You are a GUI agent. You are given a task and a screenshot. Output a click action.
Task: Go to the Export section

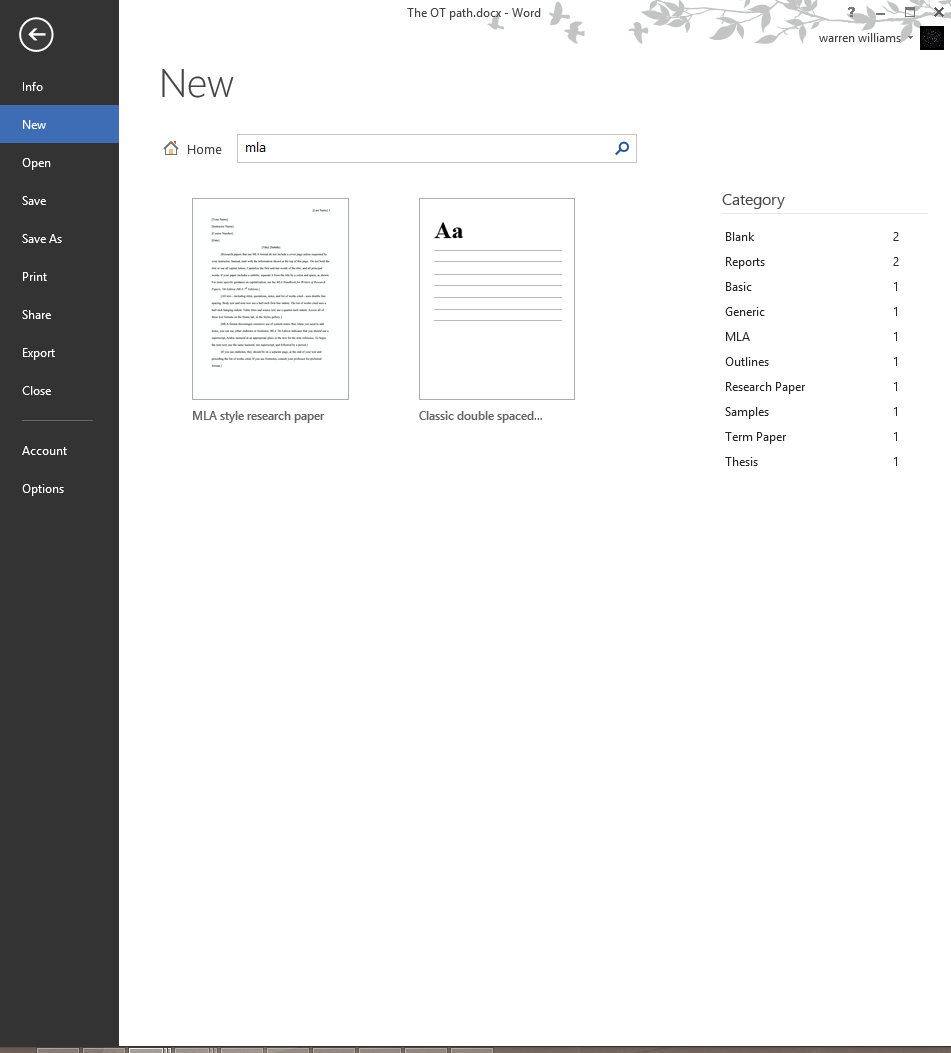pos(39,353)
